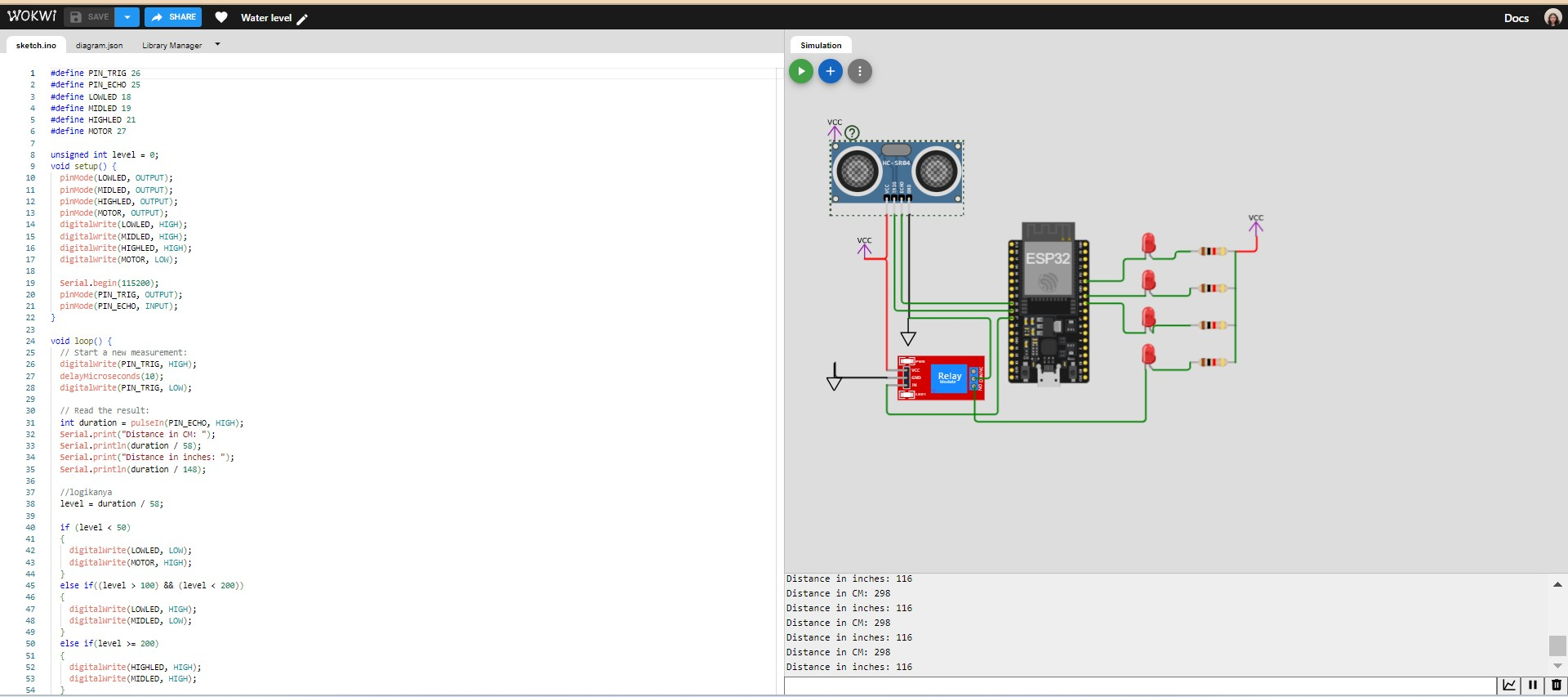Select the second resistor from top
The image size is (1568, 697).
pyautogui.click(x=1213, y=288)
